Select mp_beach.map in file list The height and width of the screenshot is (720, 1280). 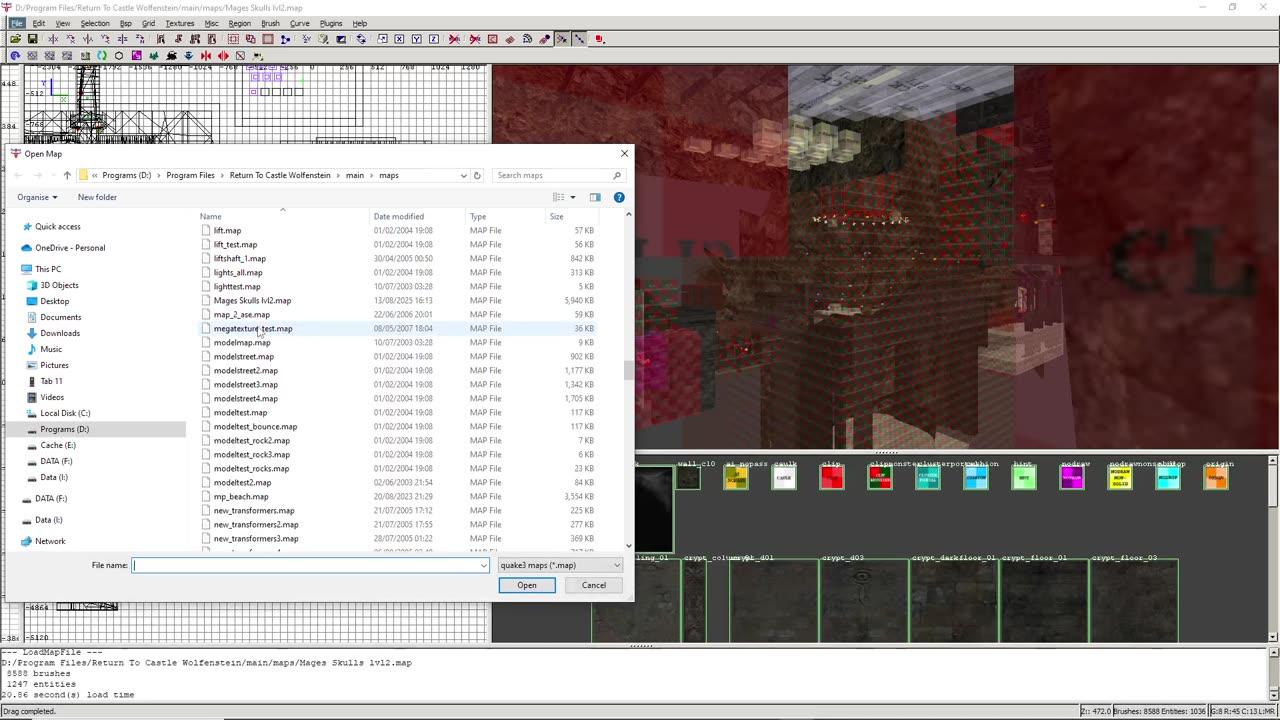[x=241, y=496]
